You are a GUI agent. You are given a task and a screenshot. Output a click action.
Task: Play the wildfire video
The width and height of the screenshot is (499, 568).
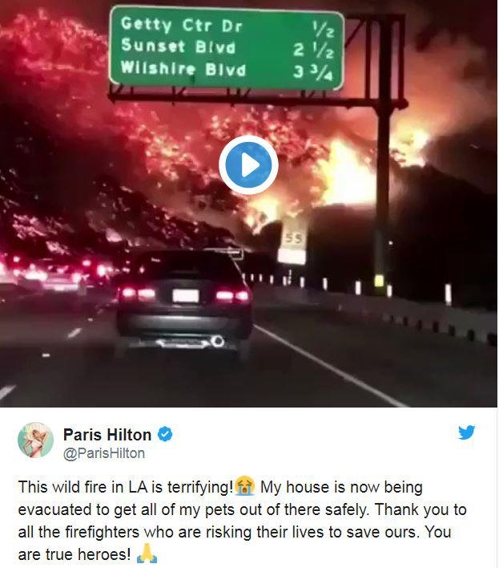pyautogui.click(x=248, y=165)
